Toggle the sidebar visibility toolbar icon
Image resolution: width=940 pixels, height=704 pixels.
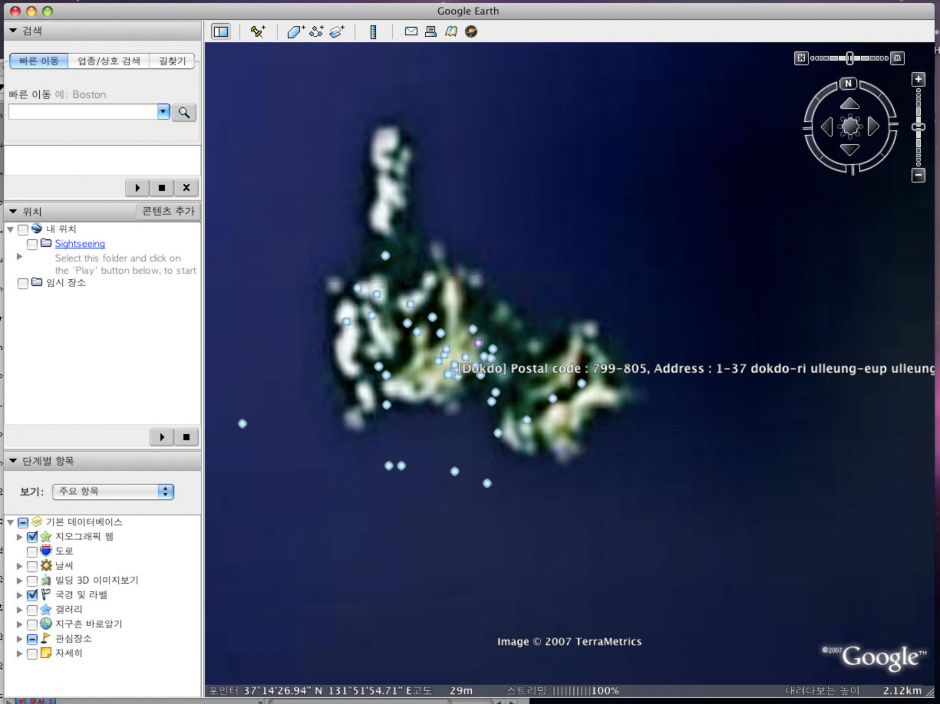coord(221,32)
